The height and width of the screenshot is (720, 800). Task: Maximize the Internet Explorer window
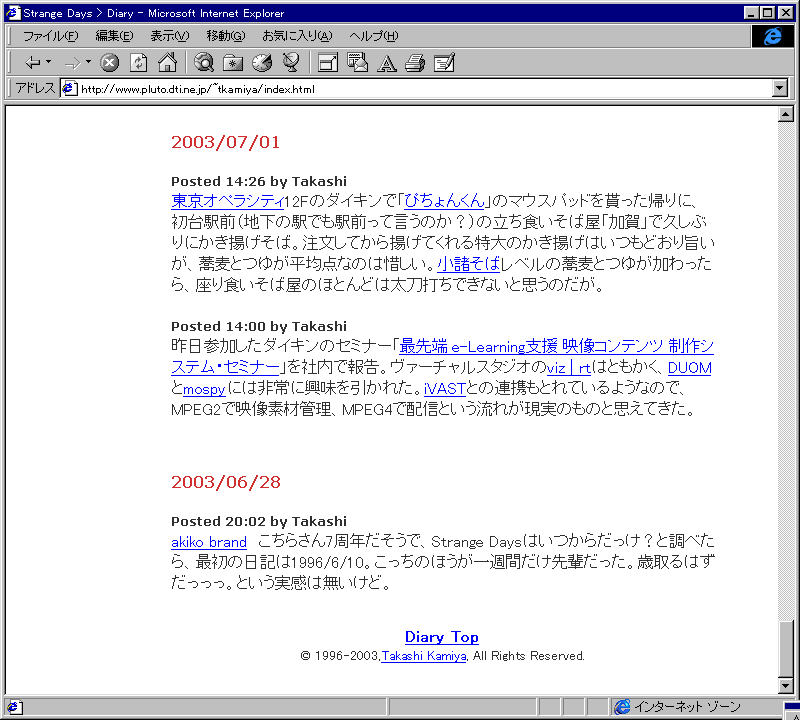(x=767, y=13)
